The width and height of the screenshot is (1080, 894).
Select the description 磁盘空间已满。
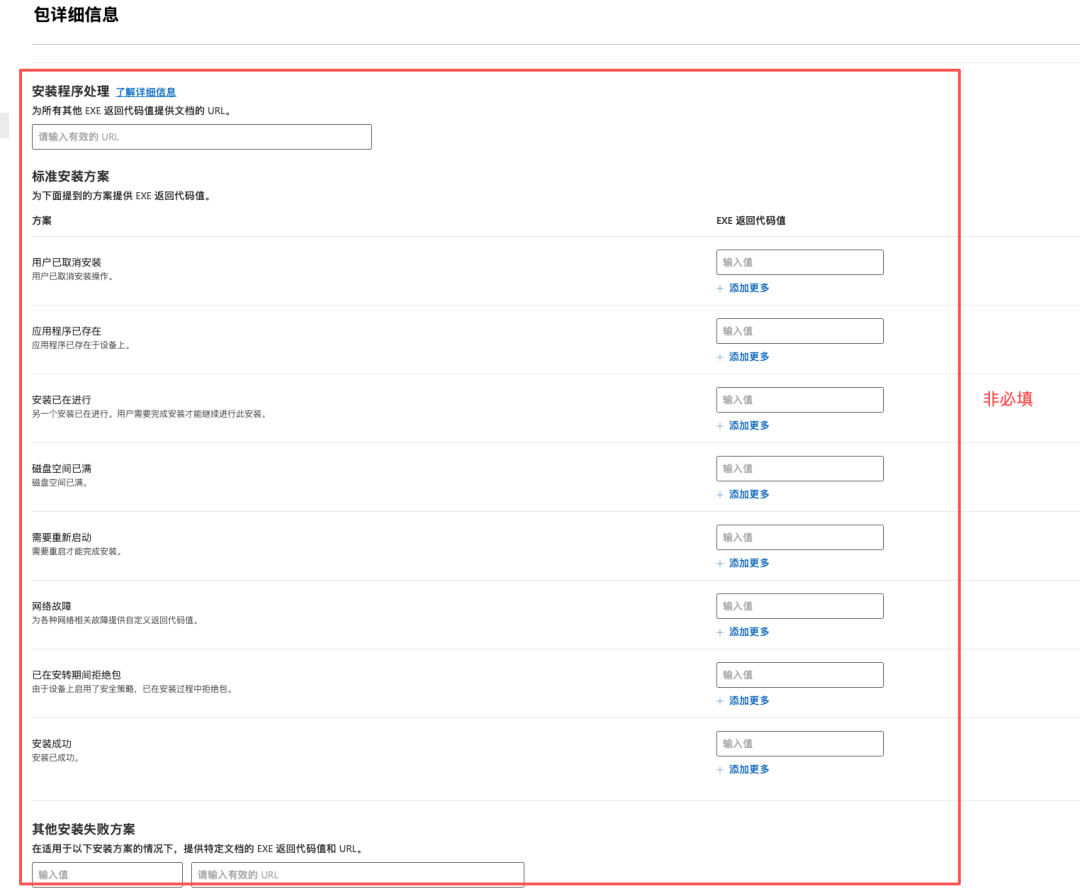pos(60,483)
